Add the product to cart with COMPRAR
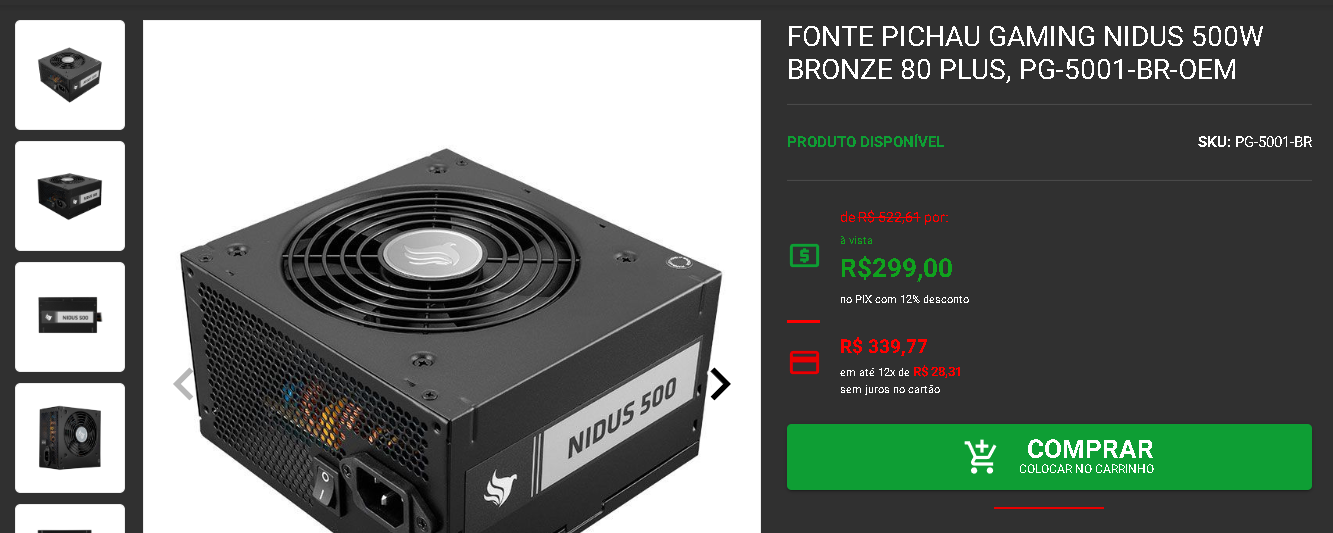Image resolution: width=1333 pixels, height=533 pixels. pos(1049,457)
